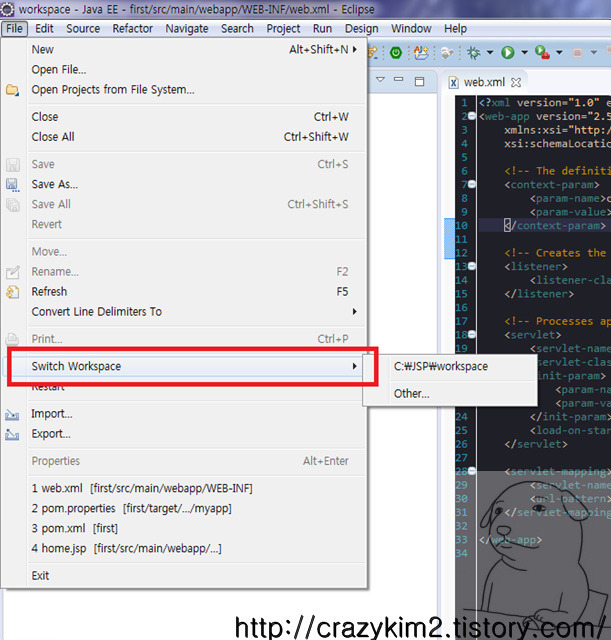
Task: Click the Run with external tools icon
Action: (x=542, y=53)
